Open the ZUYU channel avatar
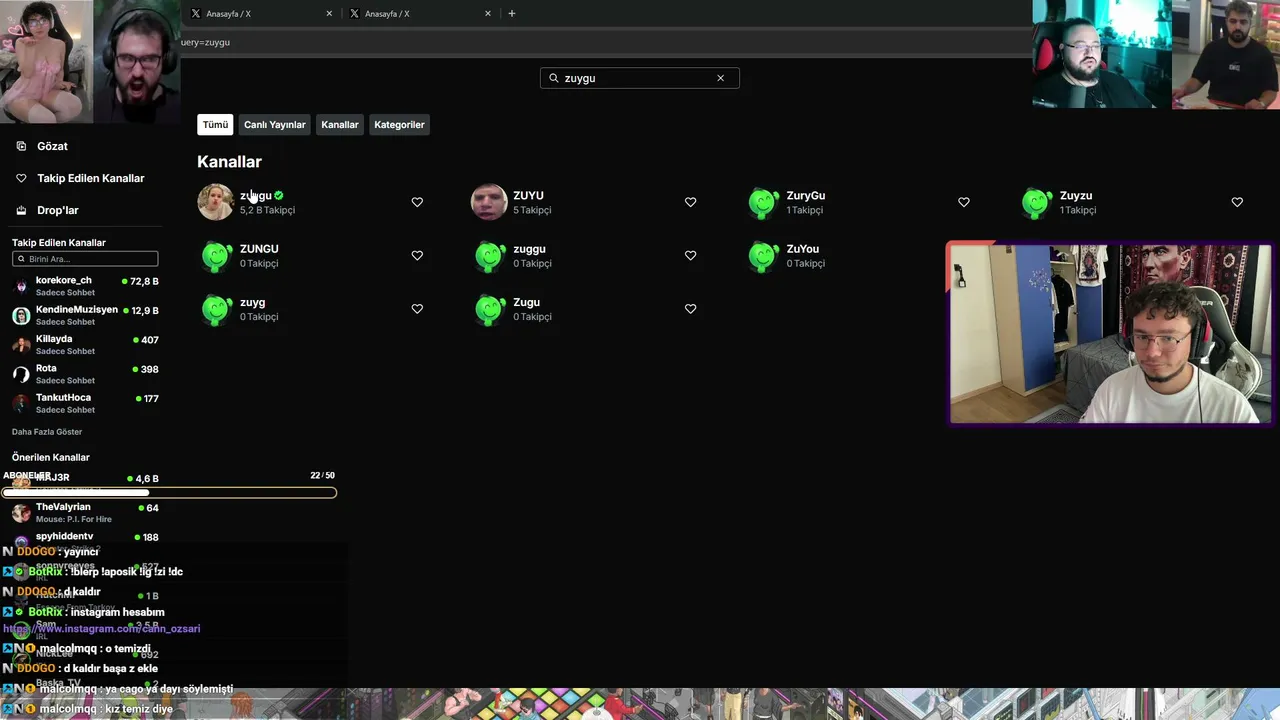The width and height of the screenshot is (1280, 720). [489, 202]
